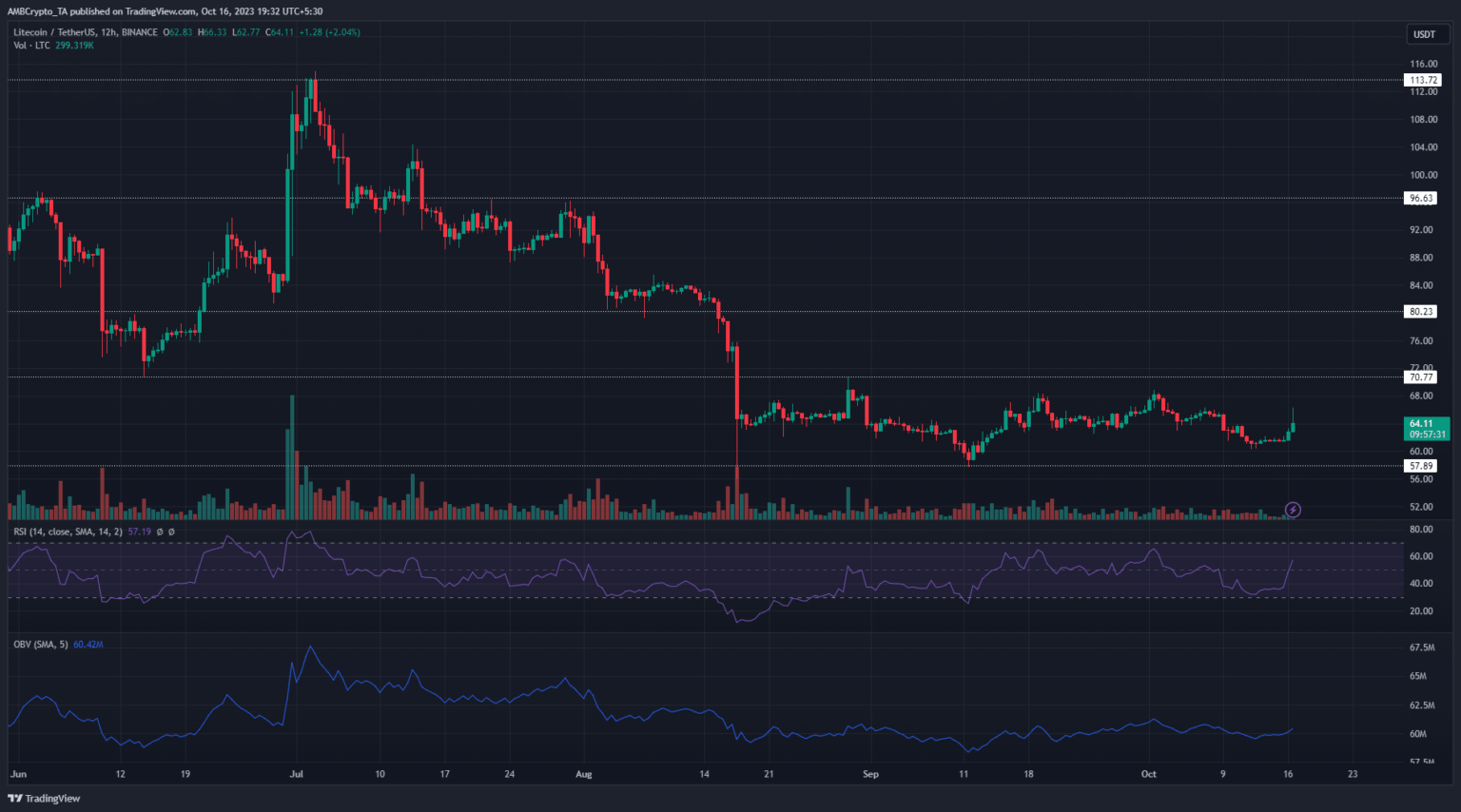Click the OBV value 60.42M in legend
The height and width of the screenshot is (812, 1461).
tap(88, 645)
